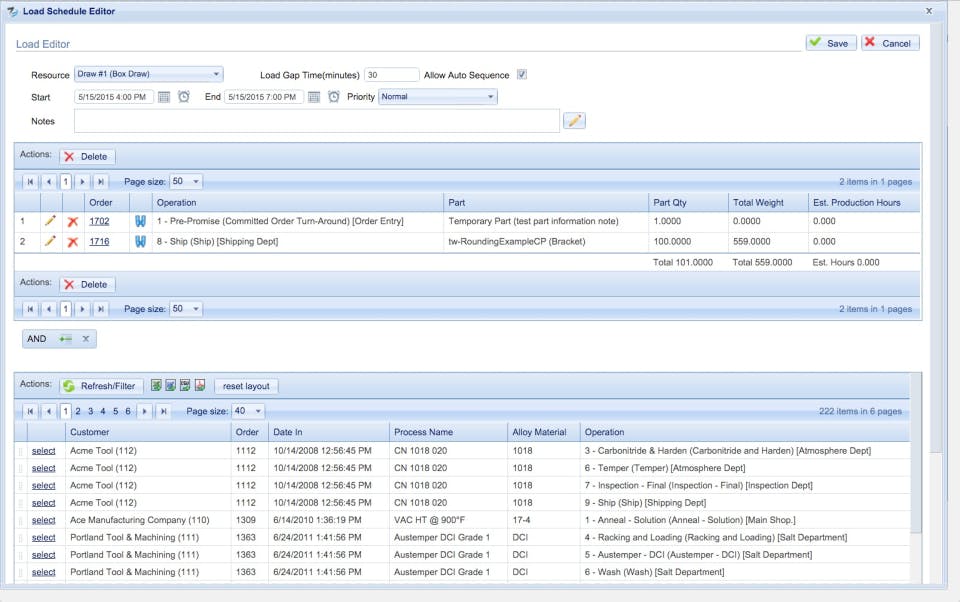Uncheck Allow Auto Sequence checkbox
Screen dimensions: 960x602
[521, 75]
